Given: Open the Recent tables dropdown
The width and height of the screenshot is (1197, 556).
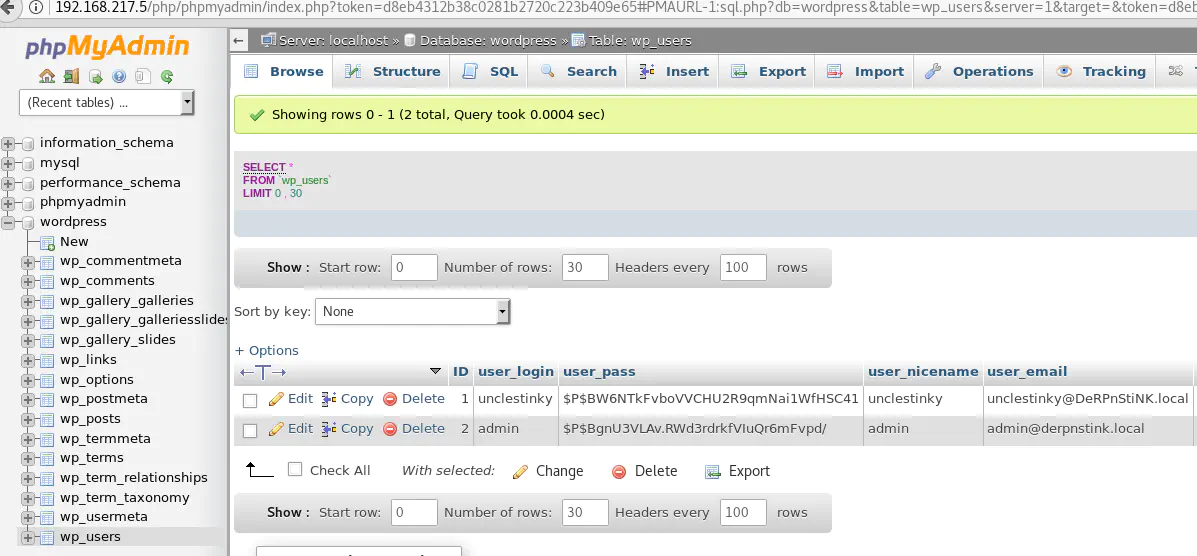Looking at the screenshot, I should coord(107,102).
